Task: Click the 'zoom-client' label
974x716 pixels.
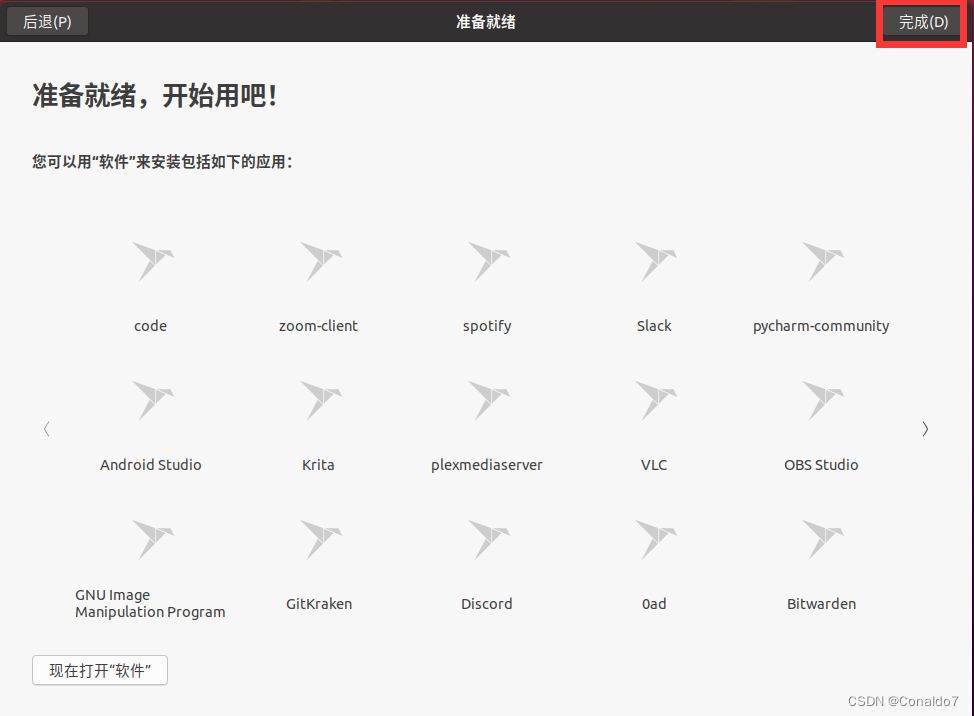Action: [x=318, y=326]
